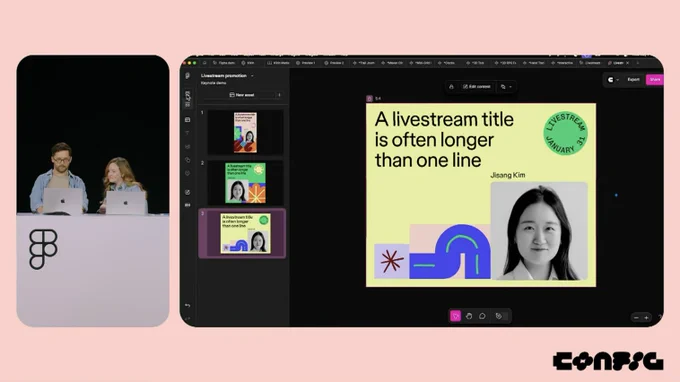This screenshot has width=680, height=382.
Task: Click the more options dots beside New asset
Action: pos(279,95)
